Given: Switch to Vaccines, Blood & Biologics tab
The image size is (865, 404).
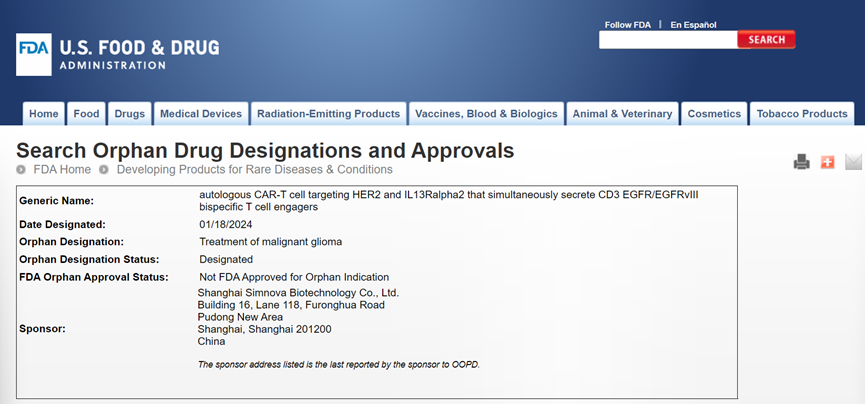Looking at the screenshot, I should [x=486, y=114].
